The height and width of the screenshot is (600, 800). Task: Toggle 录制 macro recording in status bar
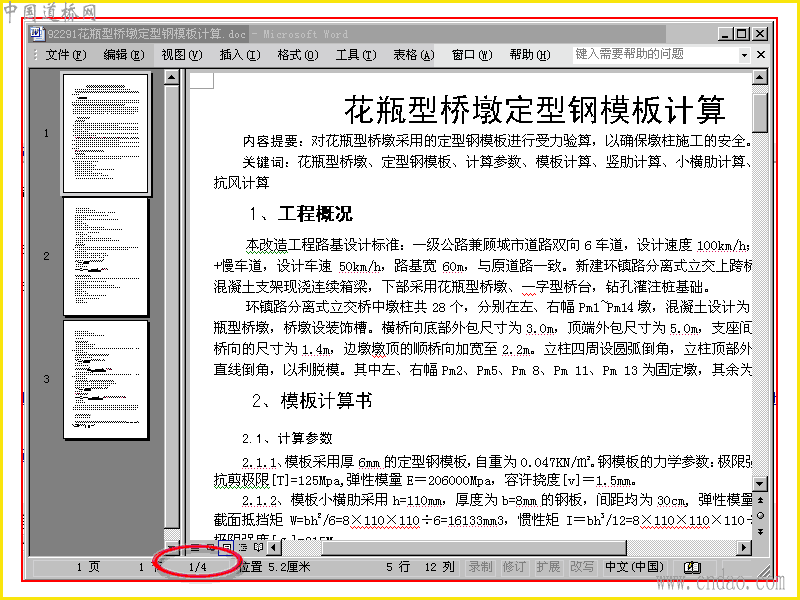click(480, 567)
